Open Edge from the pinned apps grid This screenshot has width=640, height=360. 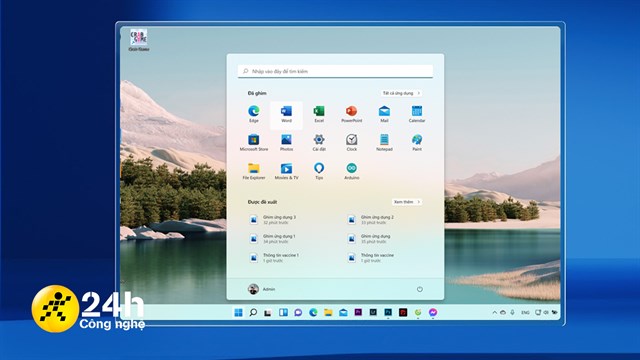[x=253, y=114]
